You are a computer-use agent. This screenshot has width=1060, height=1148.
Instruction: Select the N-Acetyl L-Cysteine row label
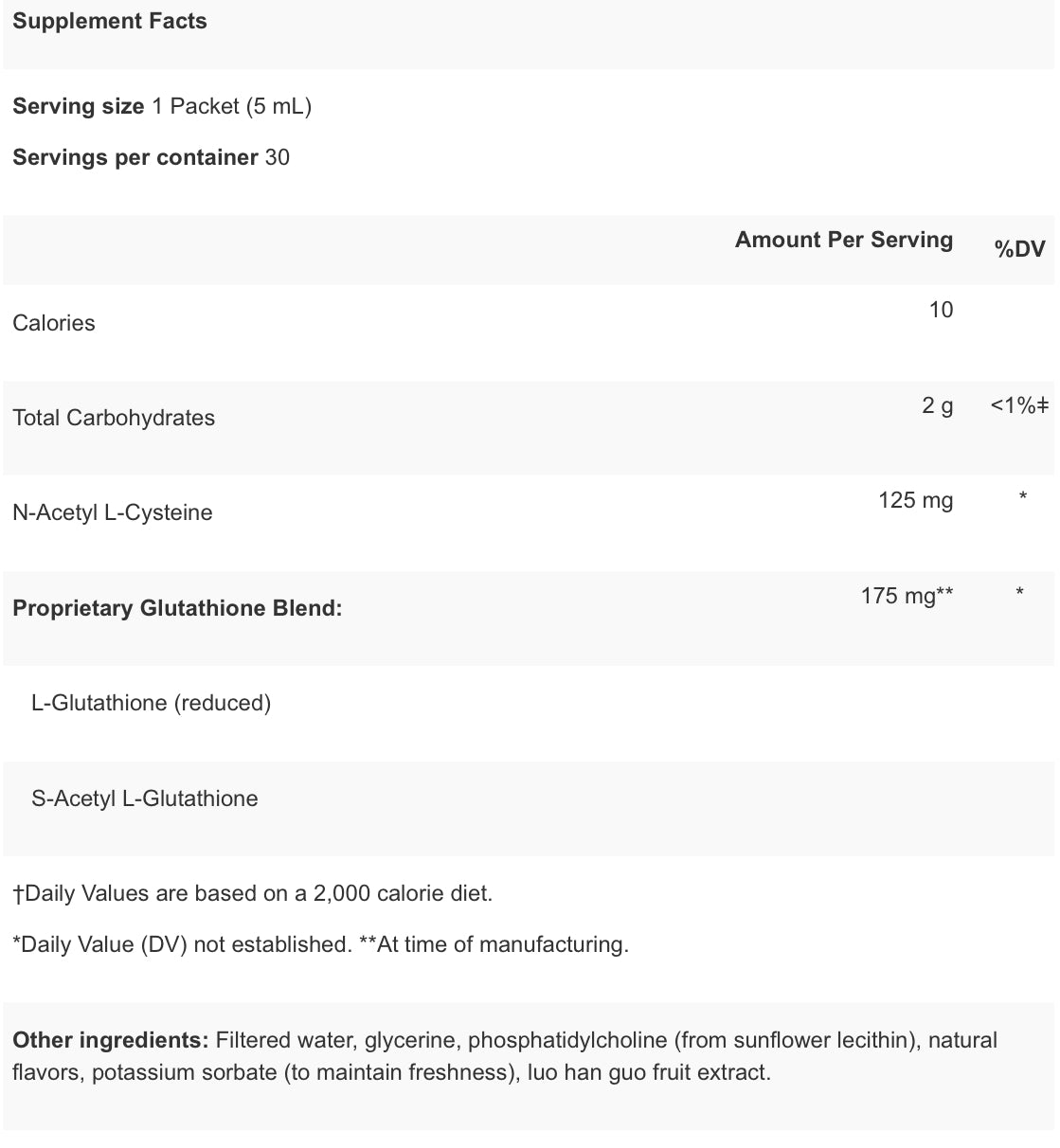[x=113, y=512]
